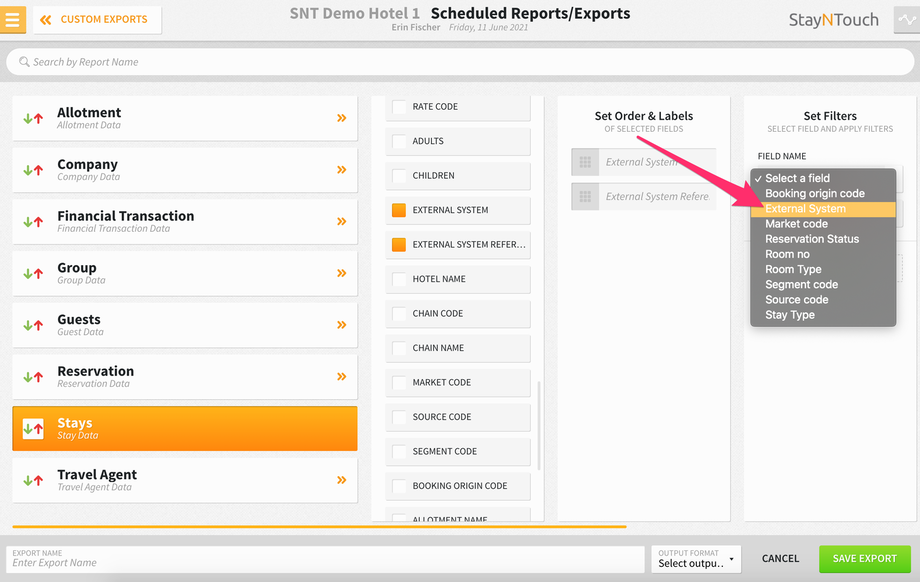Expand the Company category chevrons
This screenshot has width=920, height=582.
341,170
